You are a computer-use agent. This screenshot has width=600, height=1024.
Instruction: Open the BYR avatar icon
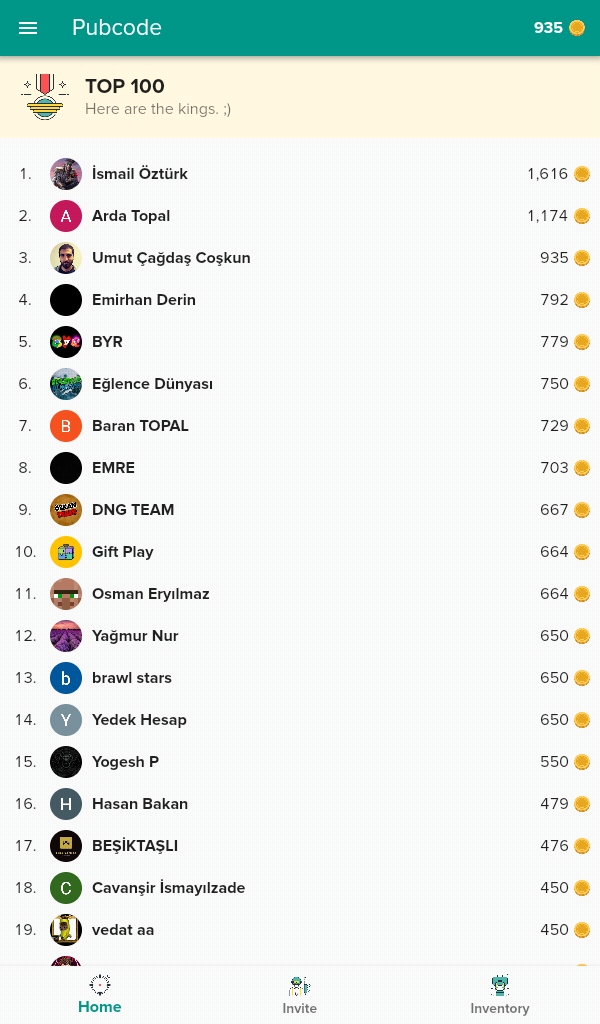coord(66,342)
